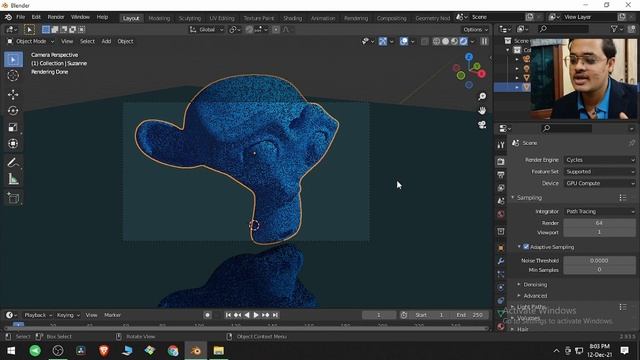The width and height of the screenshot is (640, 360).
Task: Toggle X-ray view
Action: point(424,41)
